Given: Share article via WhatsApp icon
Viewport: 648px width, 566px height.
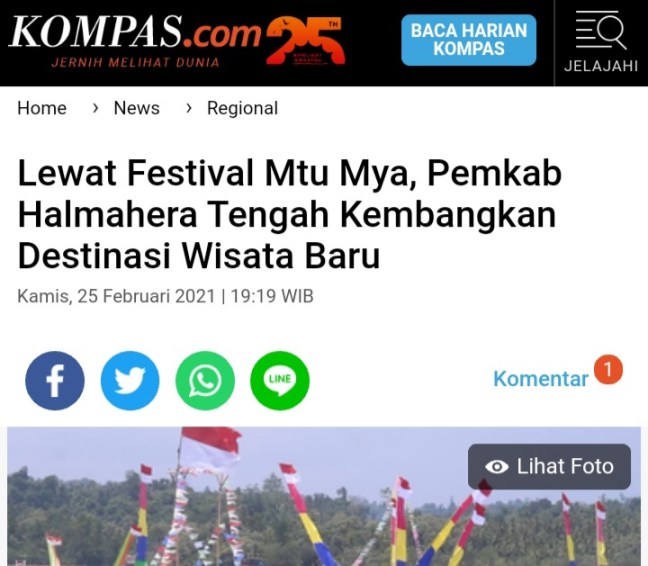Looking at the screenshot, I should pyautogui.click(x=205, y=381).
